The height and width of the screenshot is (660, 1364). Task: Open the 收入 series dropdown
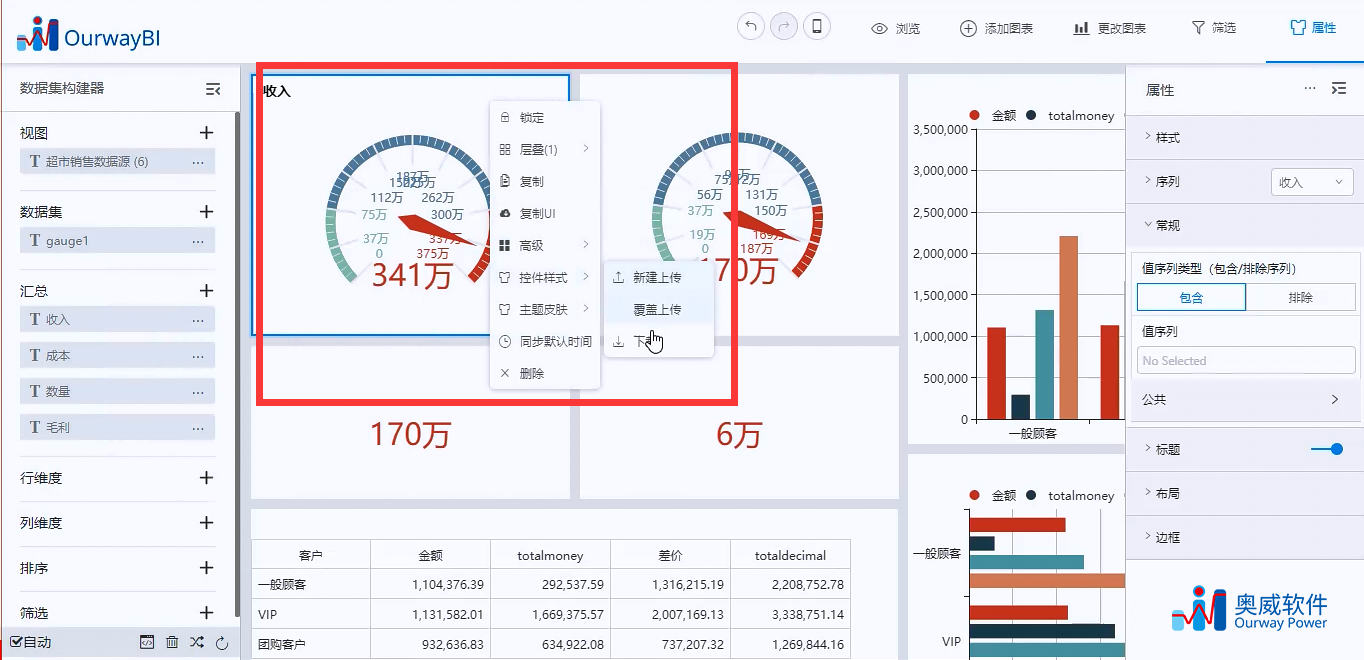[x=1312, y=182]
